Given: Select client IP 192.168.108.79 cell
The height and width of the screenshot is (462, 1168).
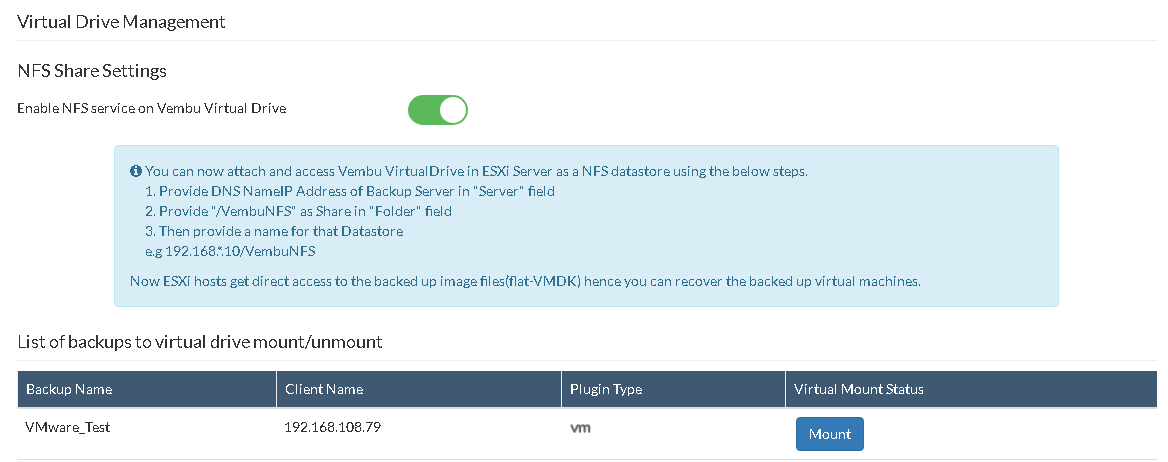Looking at the screenshot, I should pyautogui.click(x=333, y=428).
